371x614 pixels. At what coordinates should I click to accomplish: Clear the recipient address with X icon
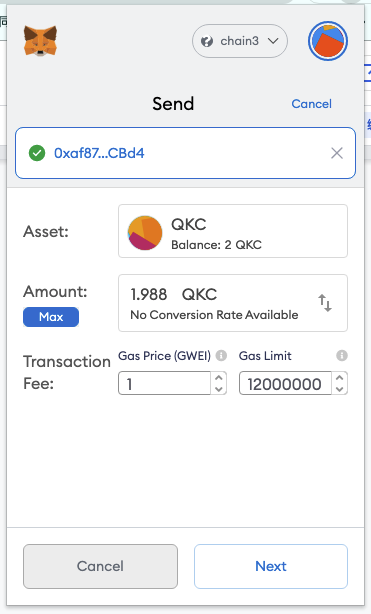[337, 153]
